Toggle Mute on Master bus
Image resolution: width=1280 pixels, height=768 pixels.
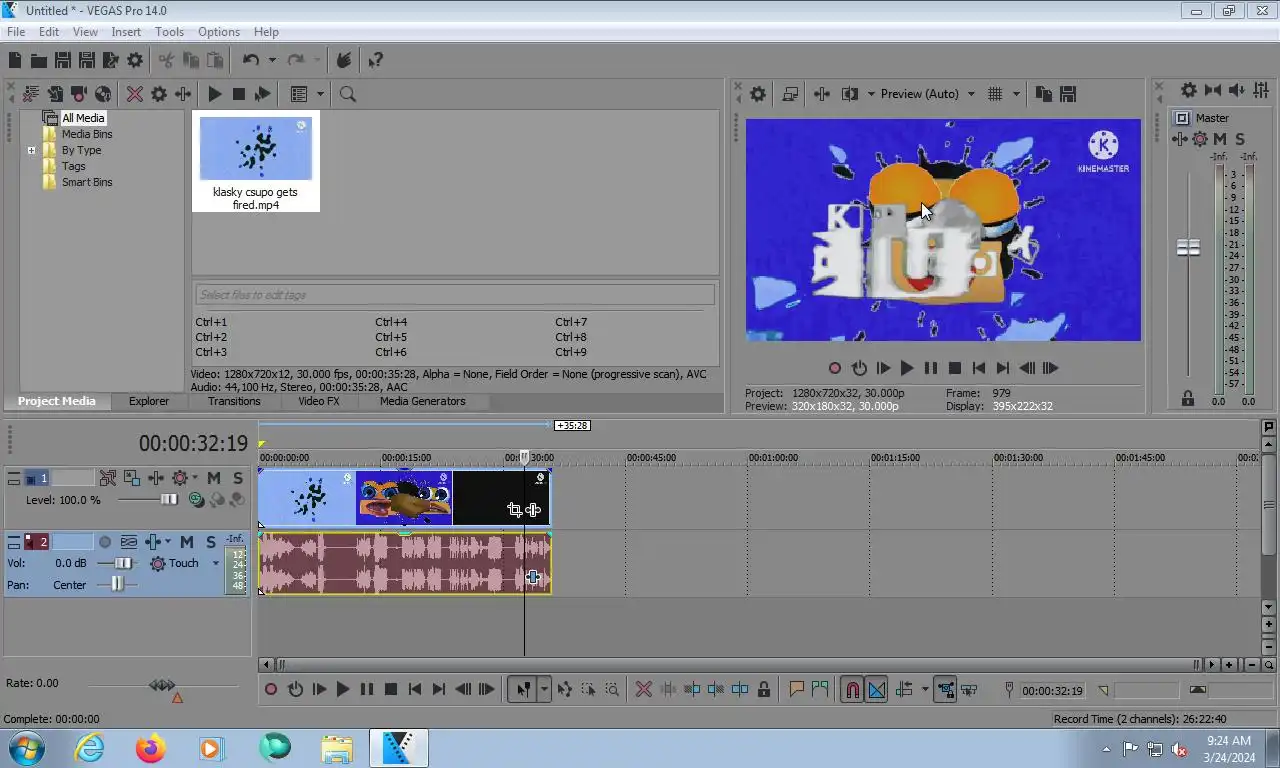(1220, 139)
